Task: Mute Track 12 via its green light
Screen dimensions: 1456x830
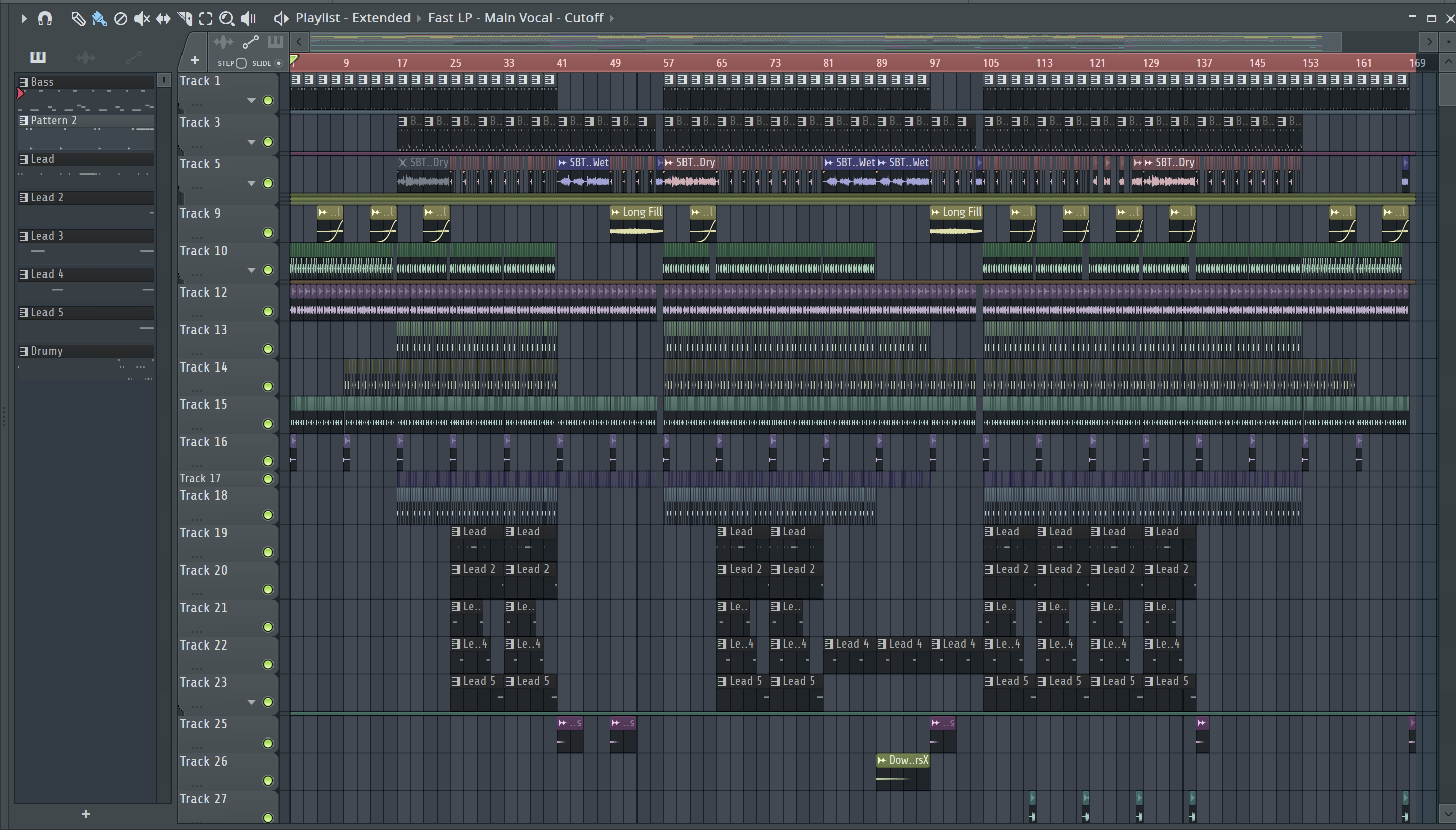Action: [268, 311]
